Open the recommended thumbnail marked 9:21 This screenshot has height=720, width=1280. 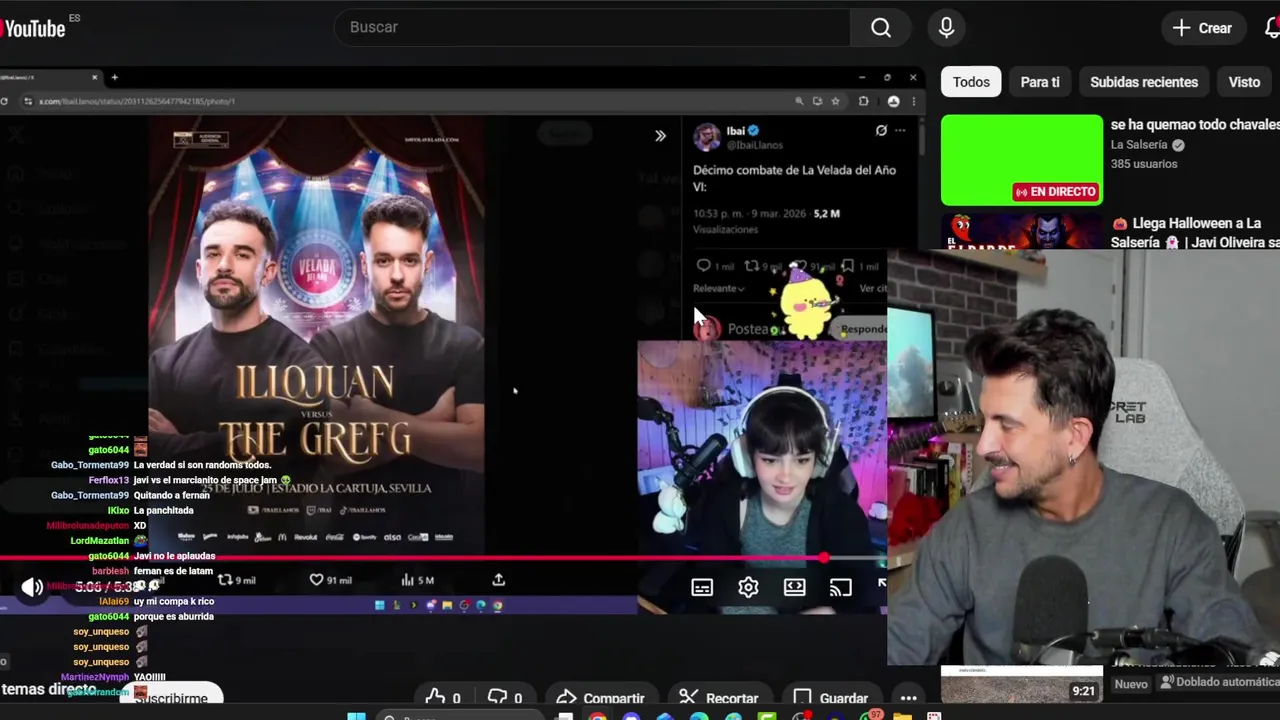point(1022,684)
